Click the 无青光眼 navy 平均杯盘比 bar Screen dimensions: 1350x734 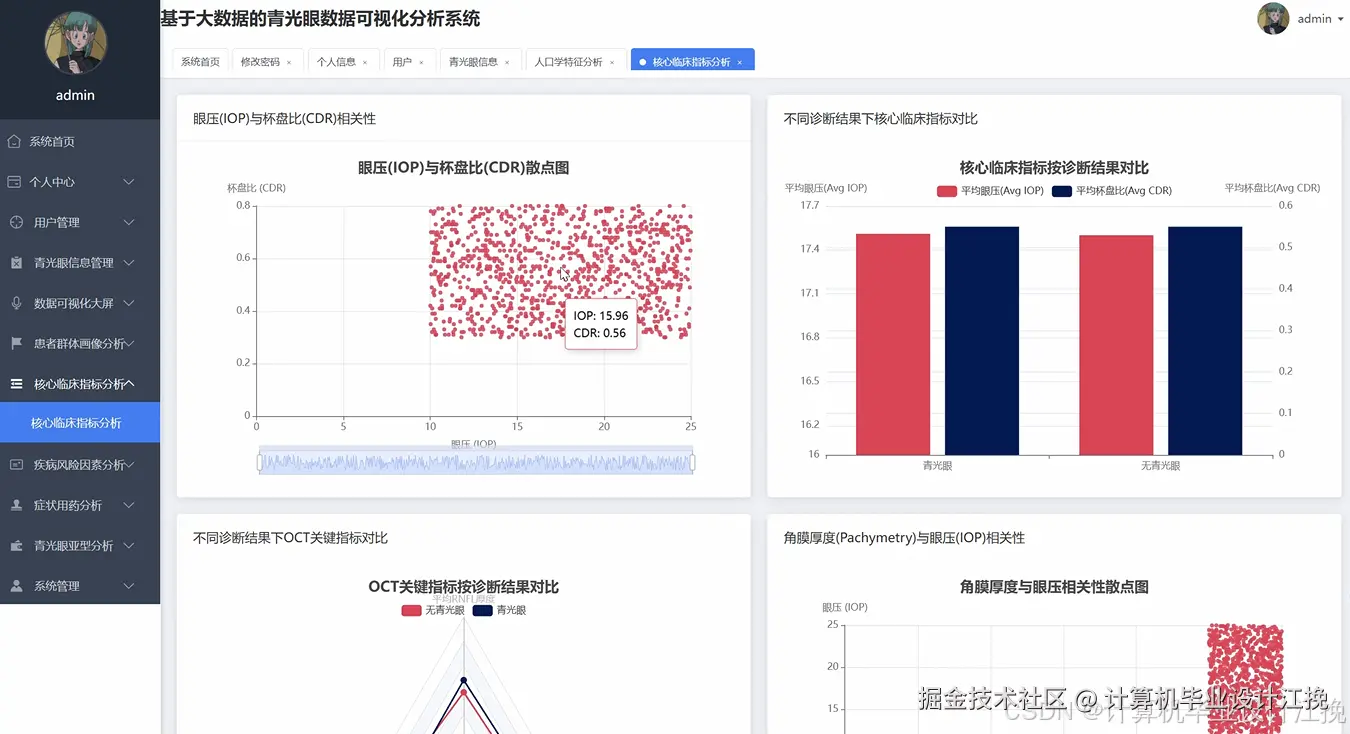1205,340
